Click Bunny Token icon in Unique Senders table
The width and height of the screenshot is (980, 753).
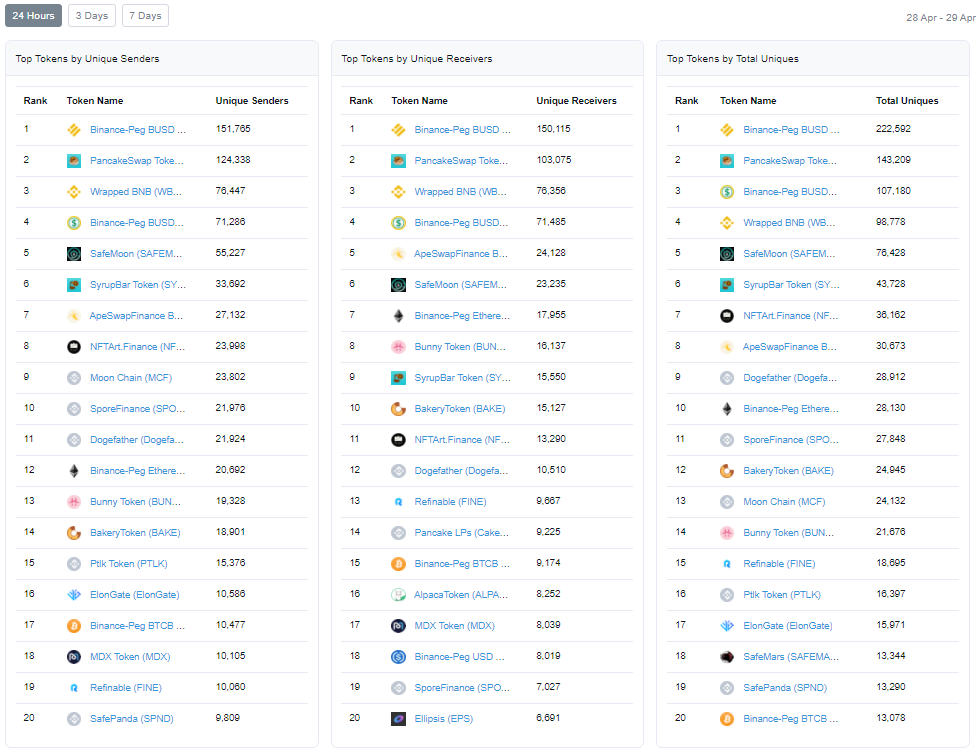click(x=74, y=502)
